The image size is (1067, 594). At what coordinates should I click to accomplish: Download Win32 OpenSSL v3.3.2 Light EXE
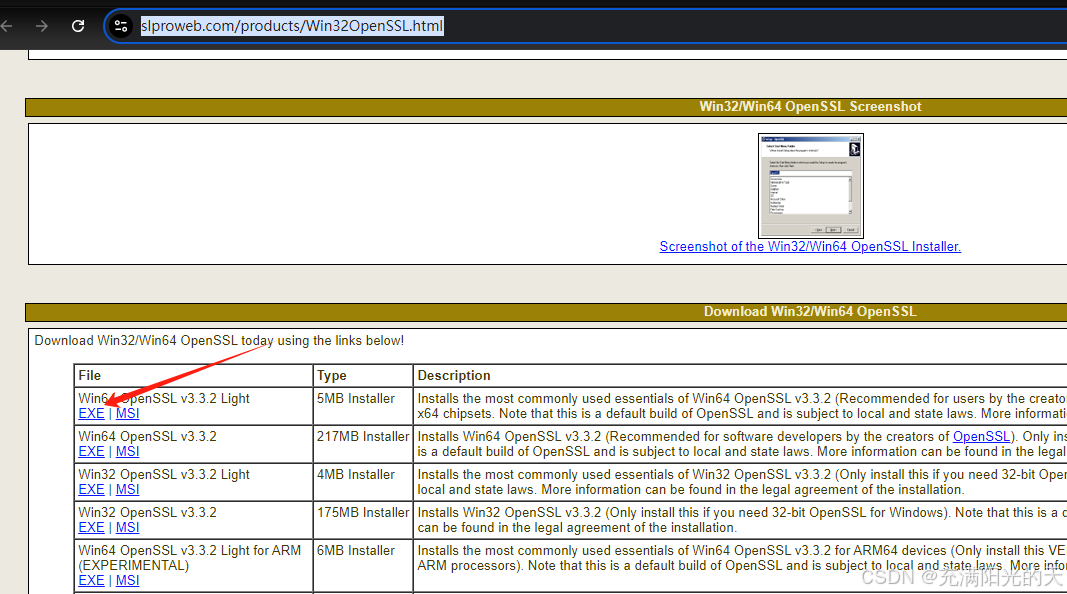click(91, 489)
